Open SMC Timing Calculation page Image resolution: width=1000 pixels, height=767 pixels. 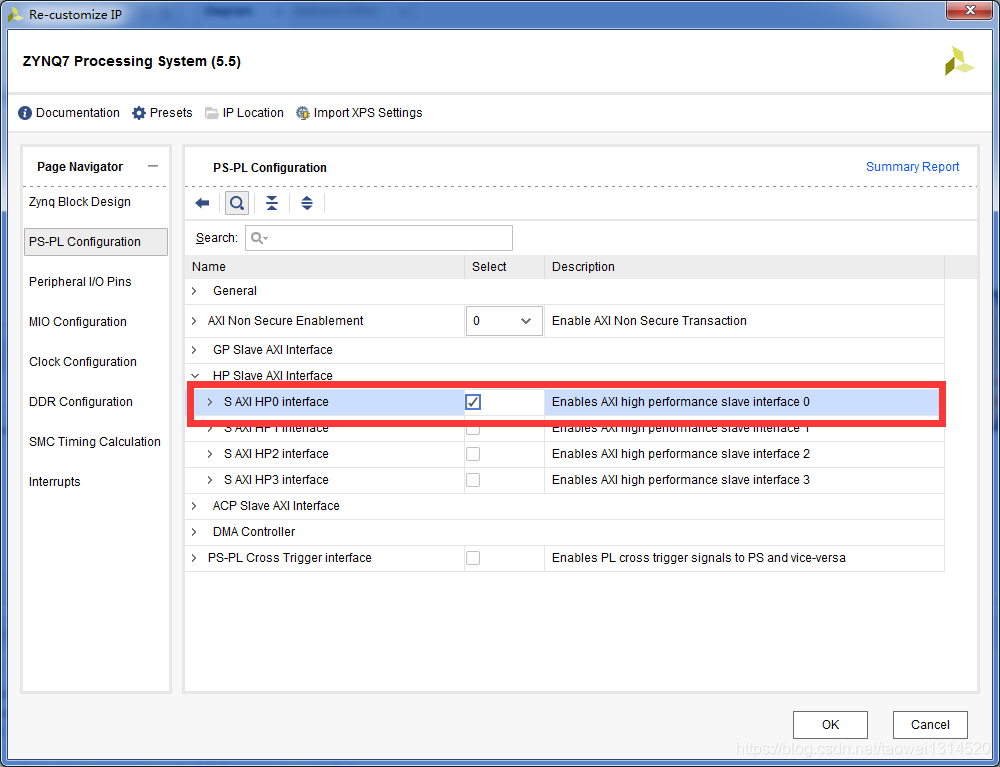click(x=95, y=442)
